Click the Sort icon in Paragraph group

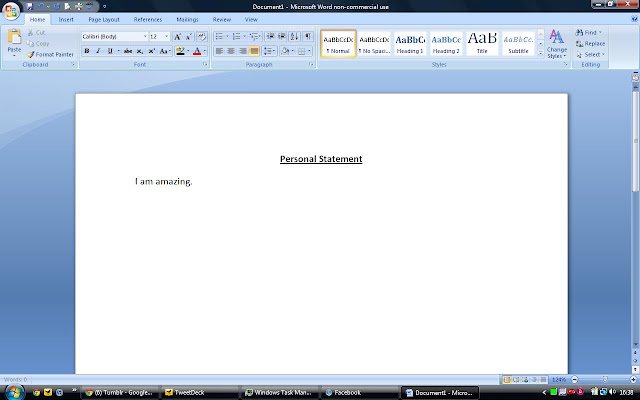pos(294,37)
